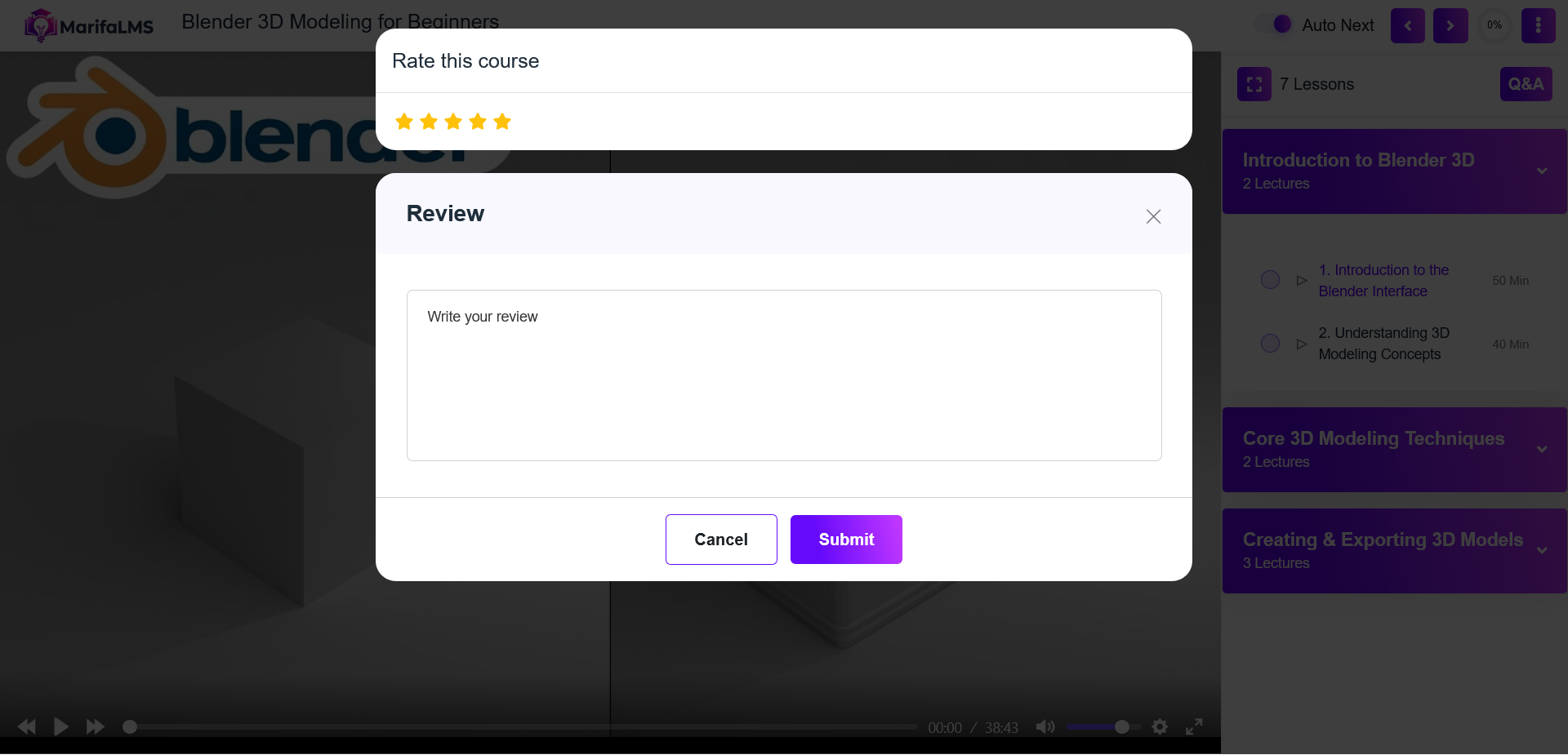Open the Q&A tab
1568x755 pixels.
tap(1525, 84)
